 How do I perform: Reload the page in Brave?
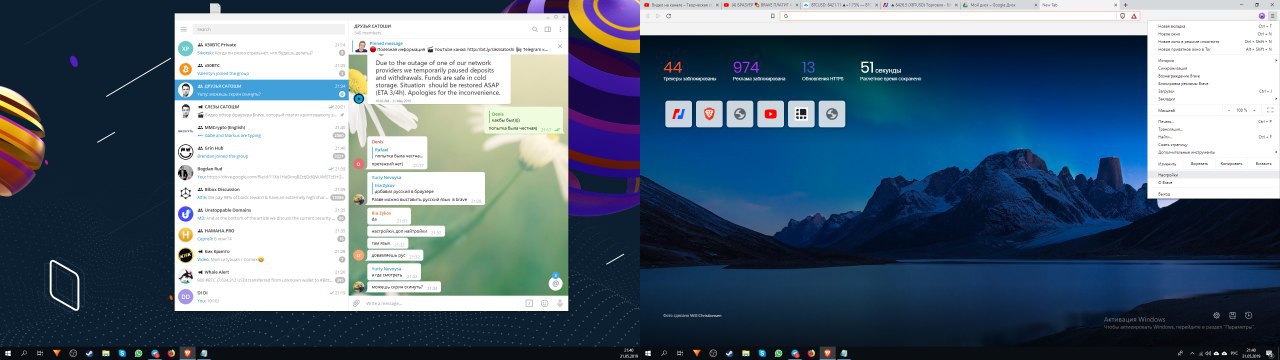pos(668,16)
